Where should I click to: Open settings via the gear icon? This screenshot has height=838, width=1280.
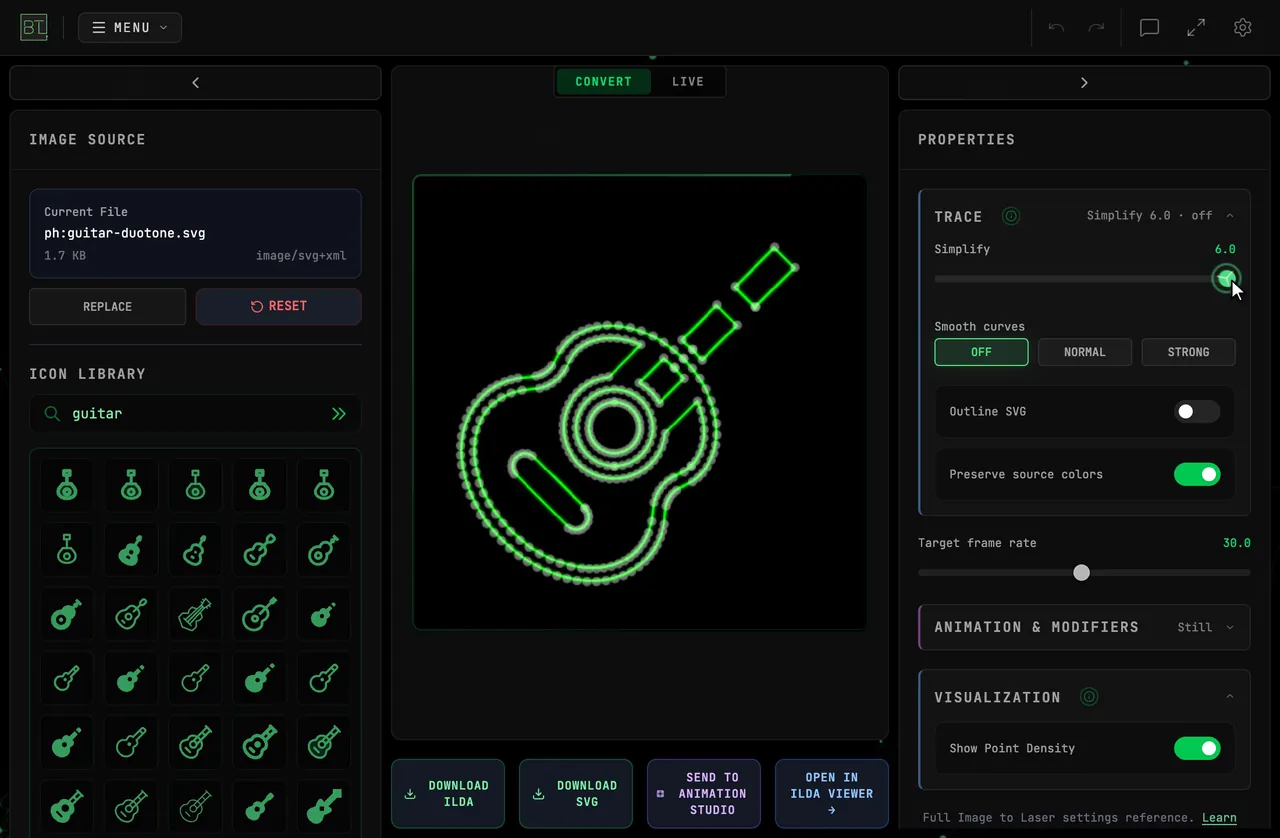coord(1243,28)
